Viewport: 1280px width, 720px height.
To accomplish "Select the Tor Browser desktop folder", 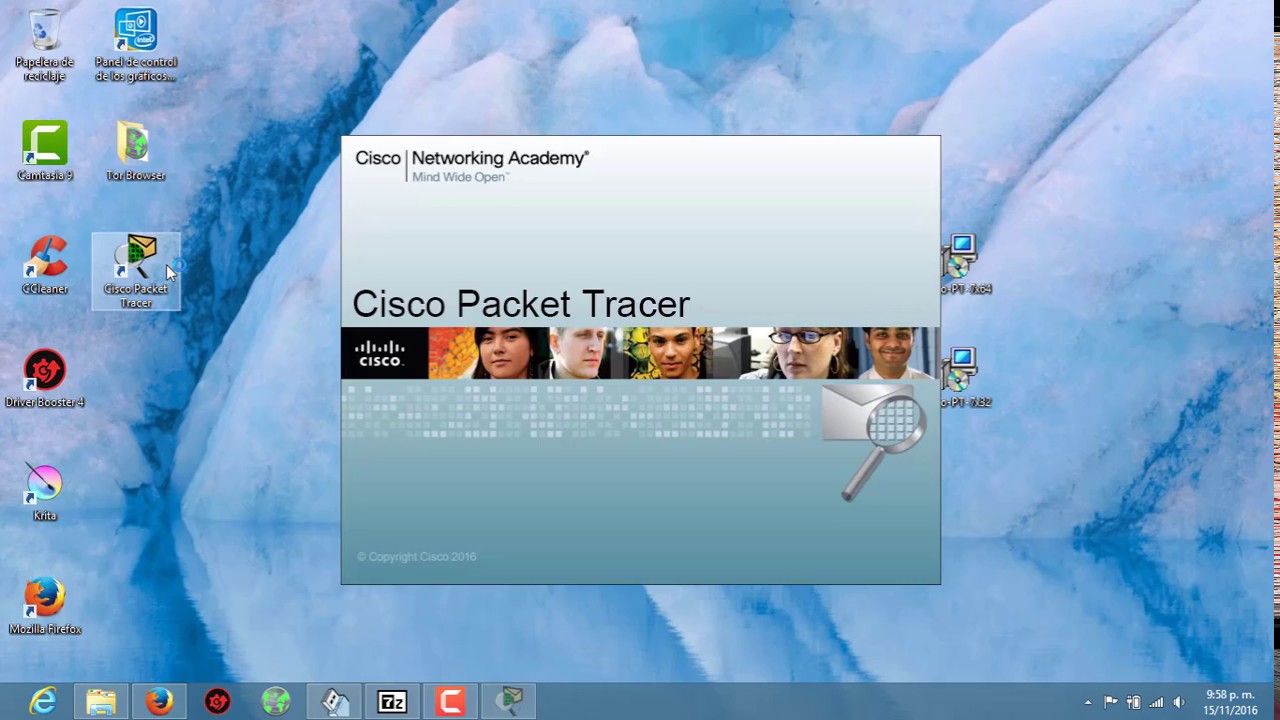I will tap(136, 152).
